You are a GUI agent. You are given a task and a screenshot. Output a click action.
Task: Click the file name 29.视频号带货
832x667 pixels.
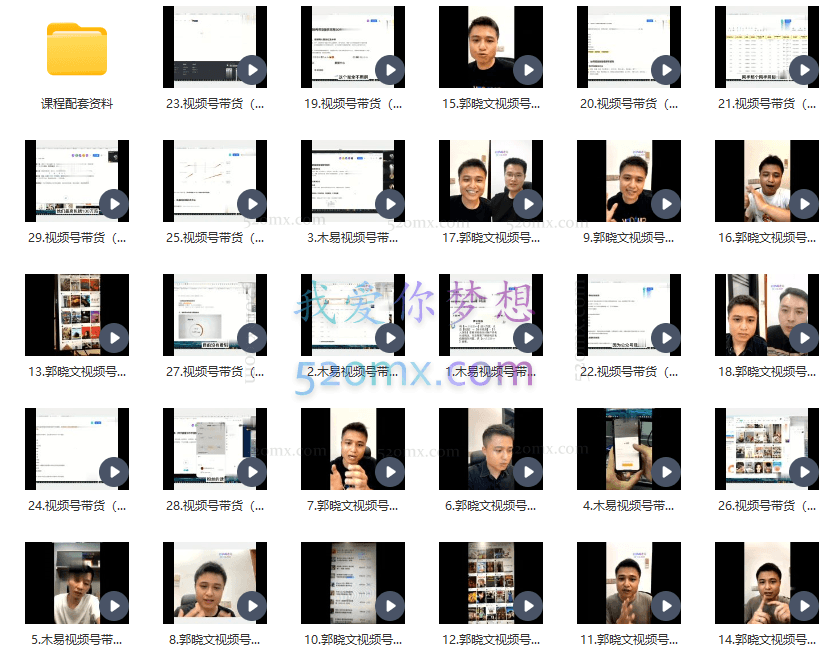click(x=77, y=238)
